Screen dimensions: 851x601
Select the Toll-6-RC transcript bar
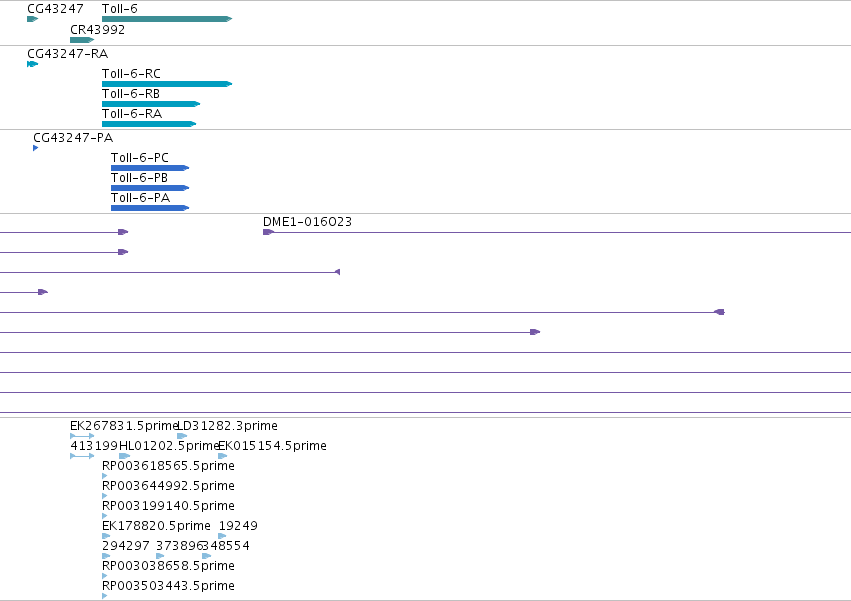coord(167,84)
